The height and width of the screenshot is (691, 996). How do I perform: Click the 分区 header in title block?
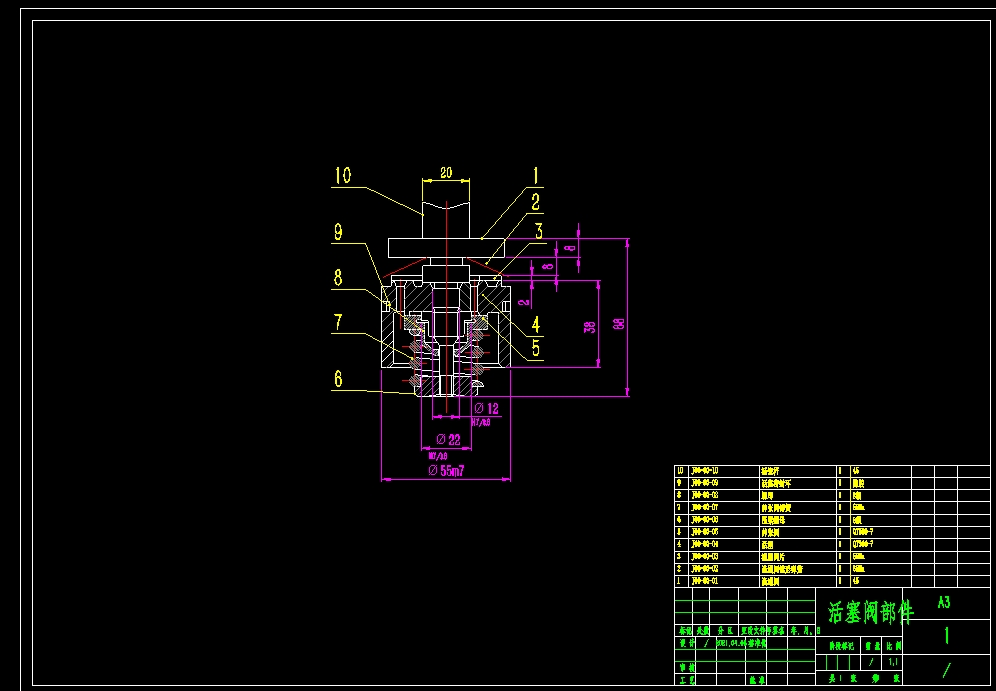[725, 631]
